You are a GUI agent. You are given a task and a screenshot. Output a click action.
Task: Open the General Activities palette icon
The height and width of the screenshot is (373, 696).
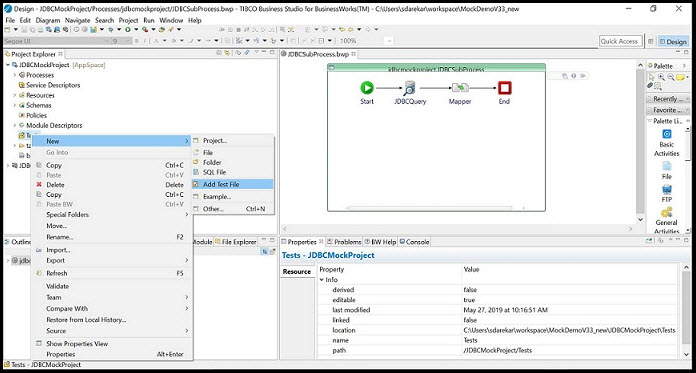667,212
